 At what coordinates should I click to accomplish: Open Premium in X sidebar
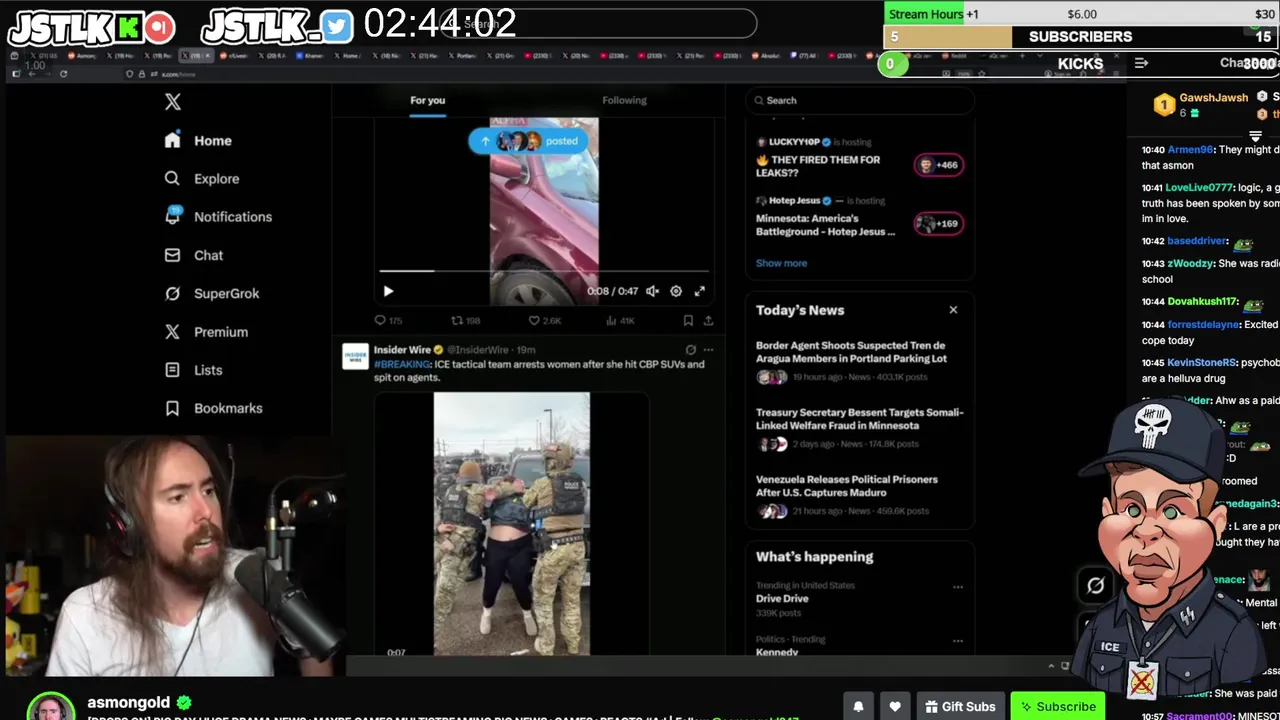206,332
